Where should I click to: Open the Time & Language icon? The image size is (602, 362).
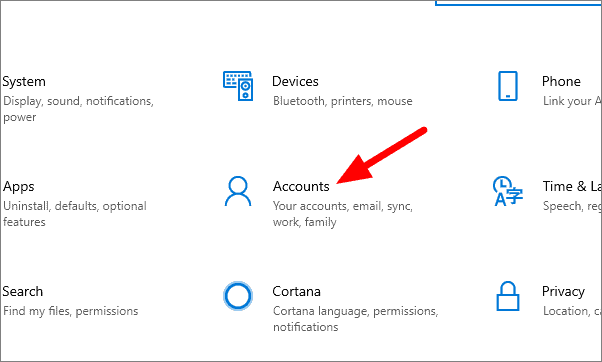pos(508,191)
